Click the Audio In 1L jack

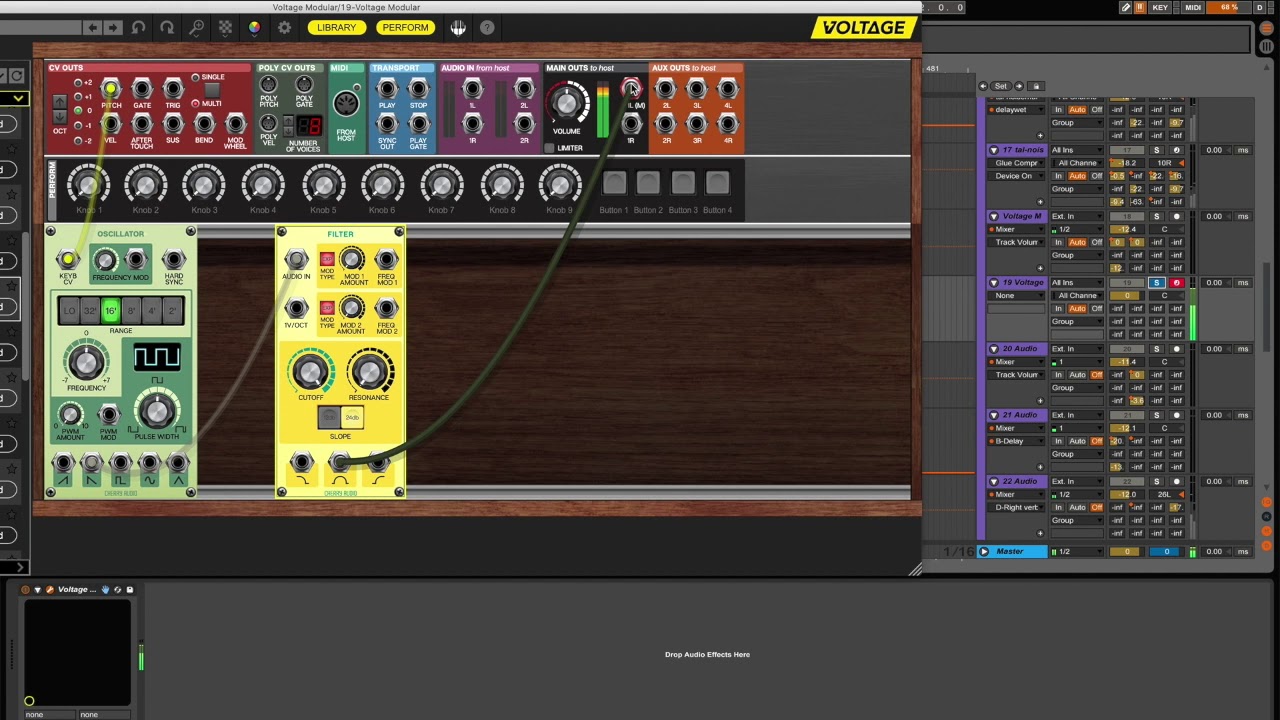click(x=473, y=89)
